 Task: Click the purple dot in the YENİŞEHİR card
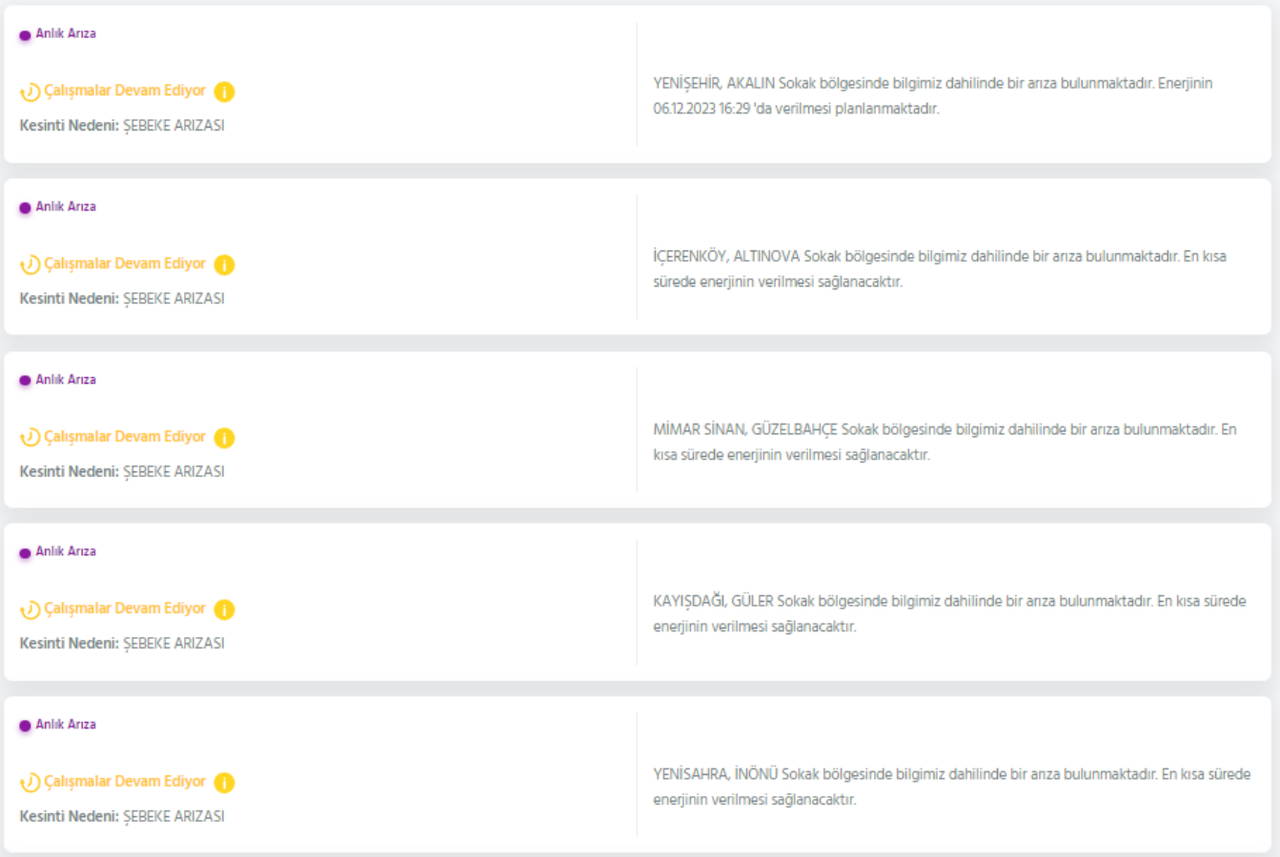click(25, 35)
